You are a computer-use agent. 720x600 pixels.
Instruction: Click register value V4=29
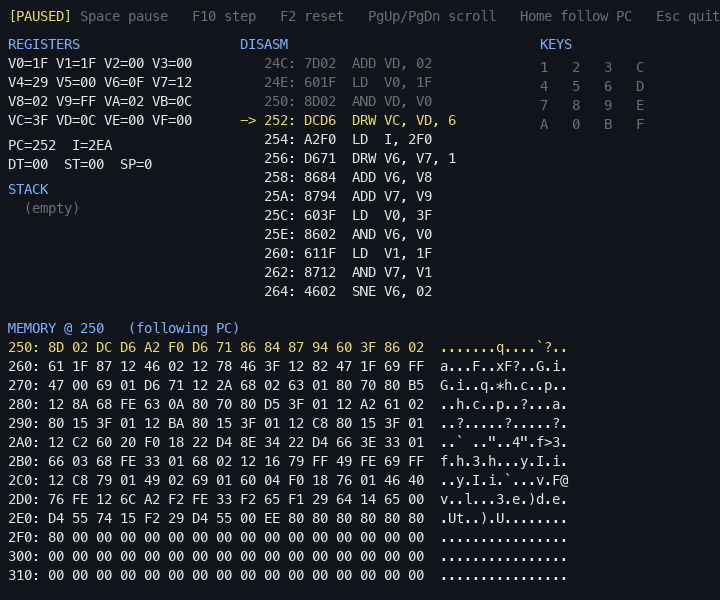28,82
